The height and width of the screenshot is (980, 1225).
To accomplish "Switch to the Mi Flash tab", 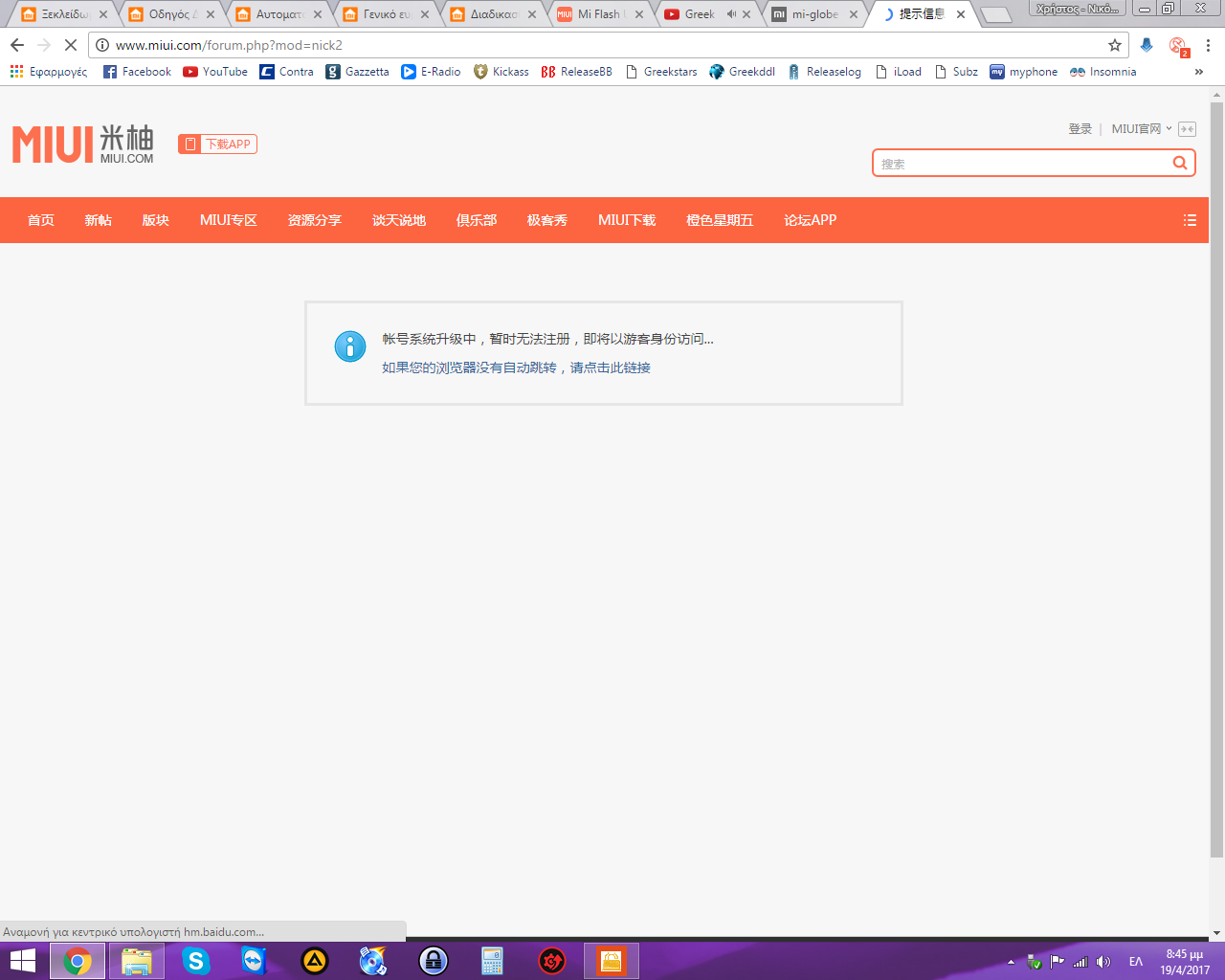I will (601, 14).
